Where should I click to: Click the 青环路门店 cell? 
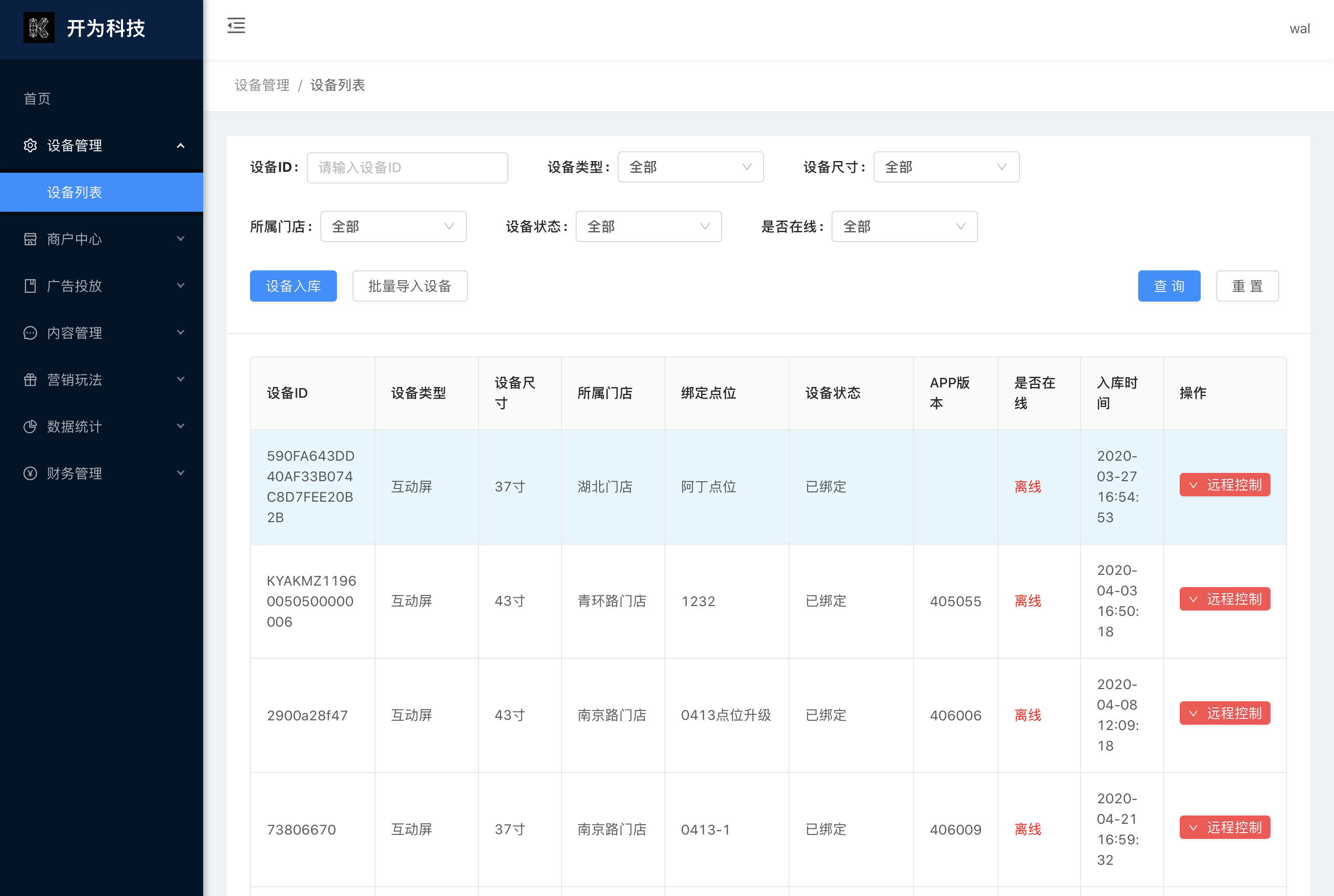coord(612,601)
